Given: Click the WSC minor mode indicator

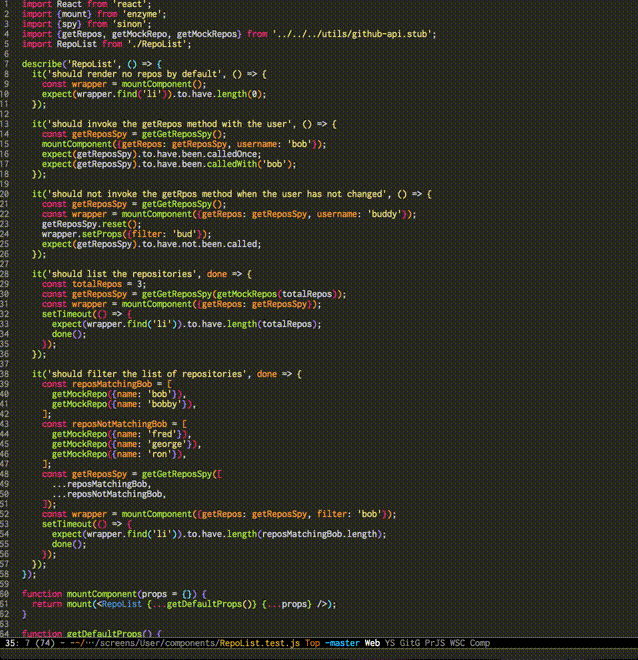Looking at the screenshot, I should coord(458,642).
